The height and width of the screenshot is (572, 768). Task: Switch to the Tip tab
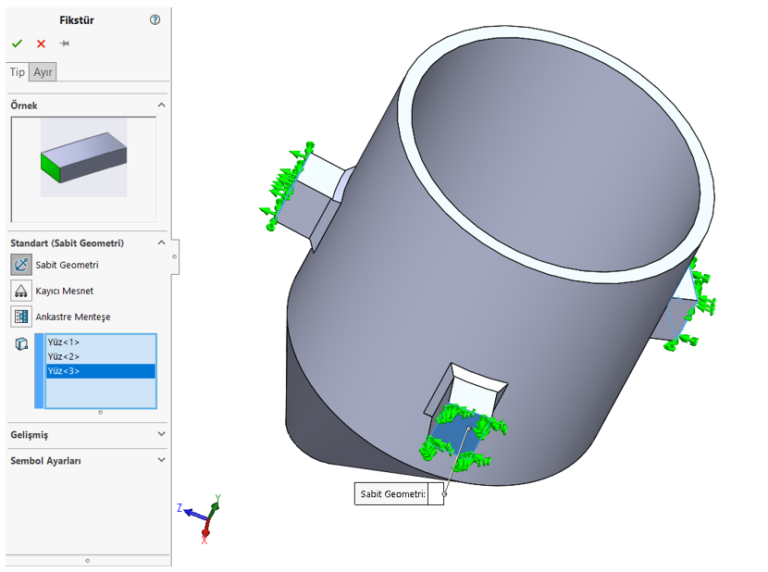click(x=17, y=72)
